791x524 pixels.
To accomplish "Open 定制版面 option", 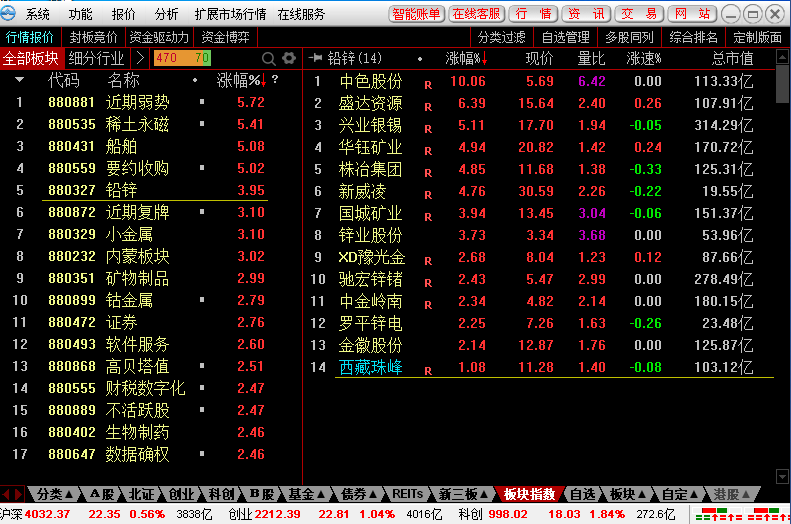I will coord(758,37).
